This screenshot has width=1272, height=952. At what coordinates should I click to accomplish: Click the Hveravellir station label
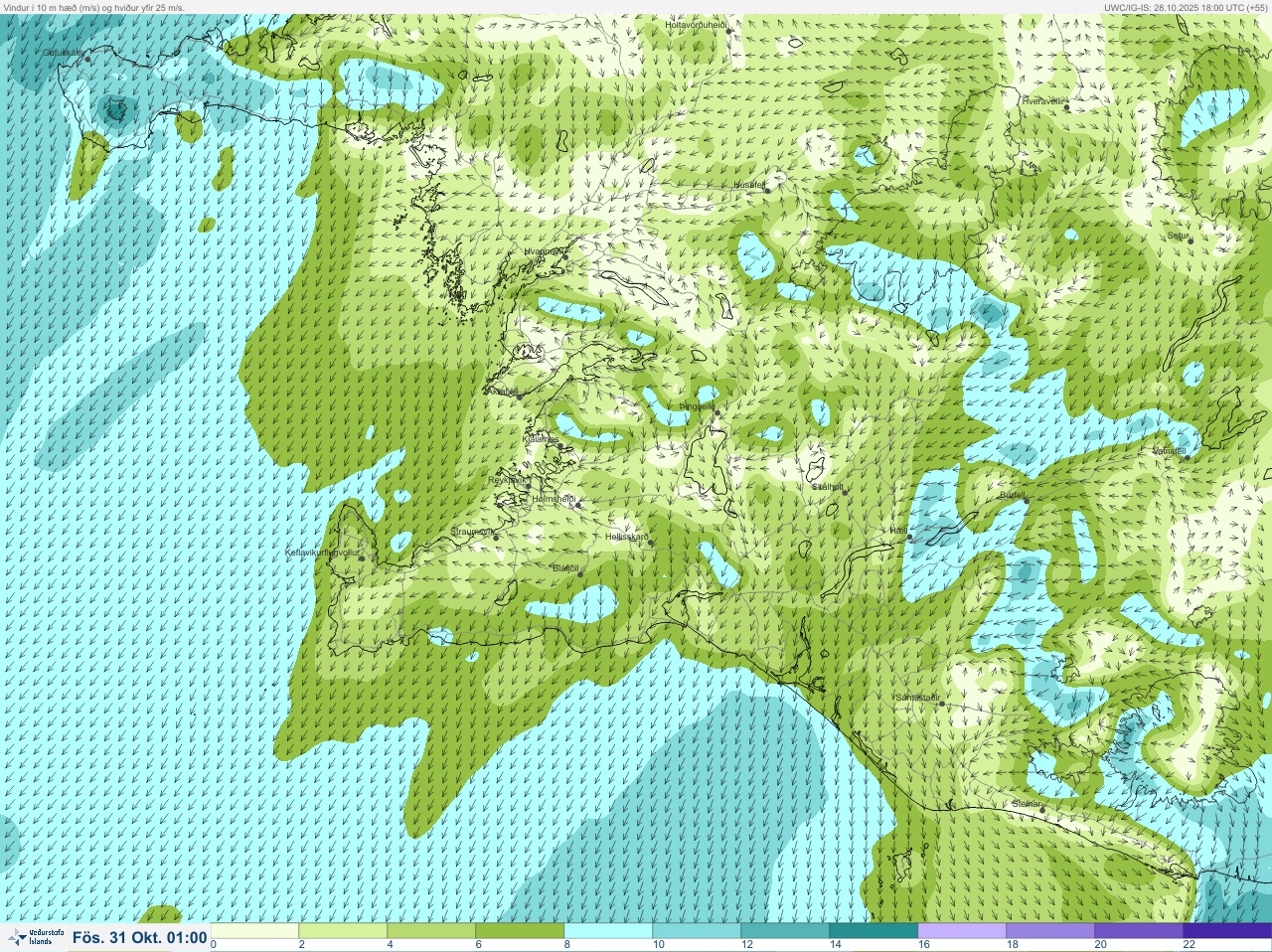pos(1042,101)
